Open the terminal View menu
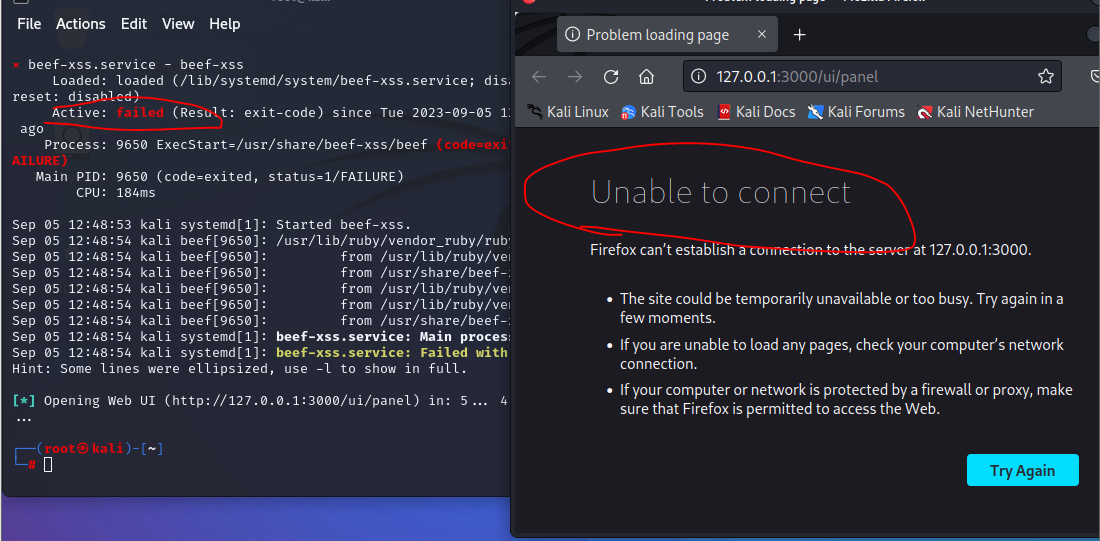 [x=178, y=24]
